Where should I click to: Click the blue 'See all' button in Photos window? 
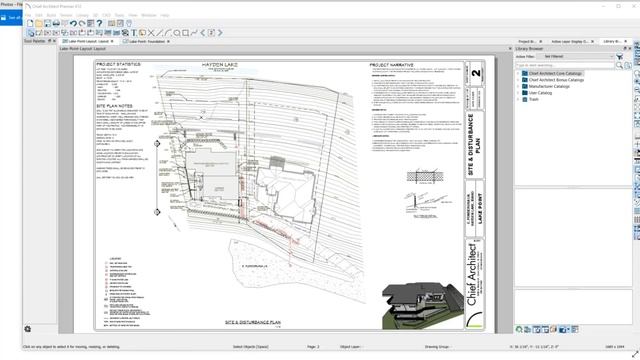click(x=11, y=18)
